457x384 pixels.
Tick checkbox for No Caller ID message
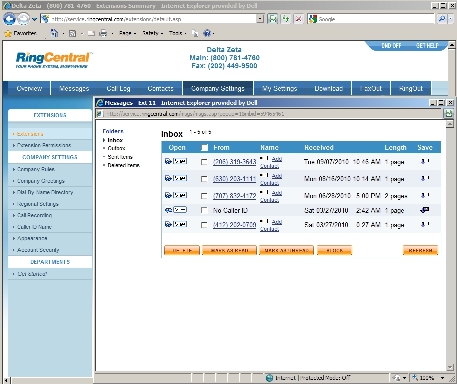click(x=204, y=210)
